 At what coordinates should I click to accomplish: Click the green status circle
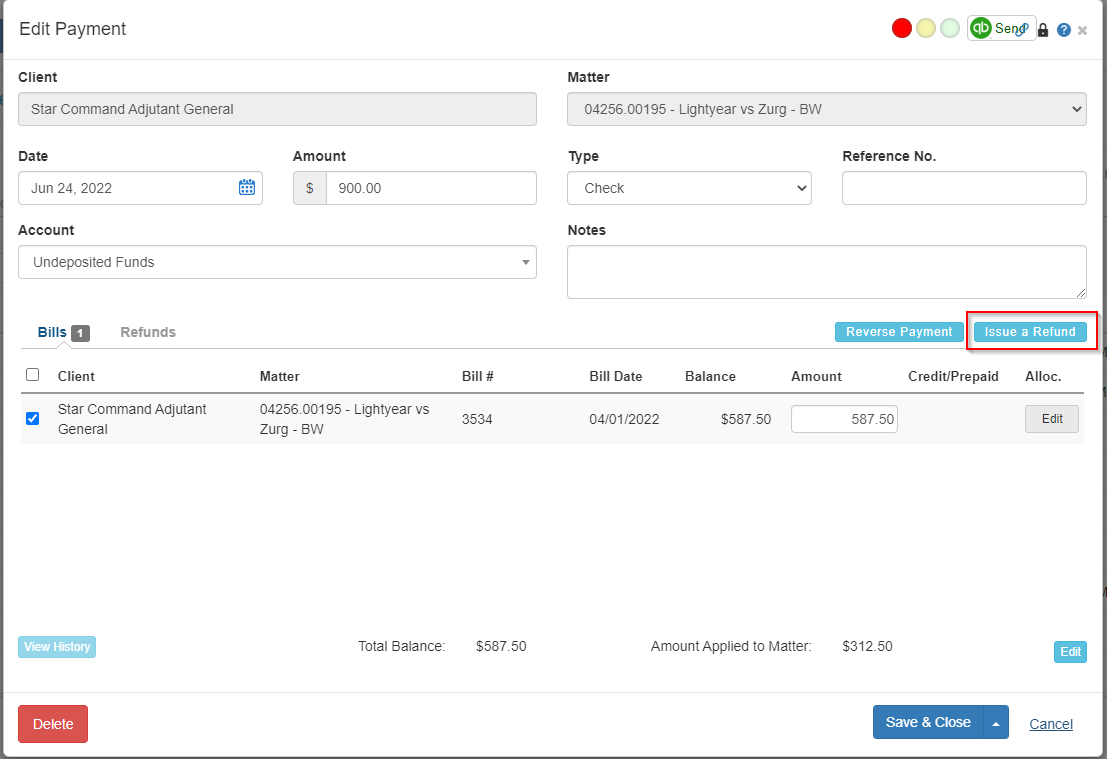(x=950, y=28)
